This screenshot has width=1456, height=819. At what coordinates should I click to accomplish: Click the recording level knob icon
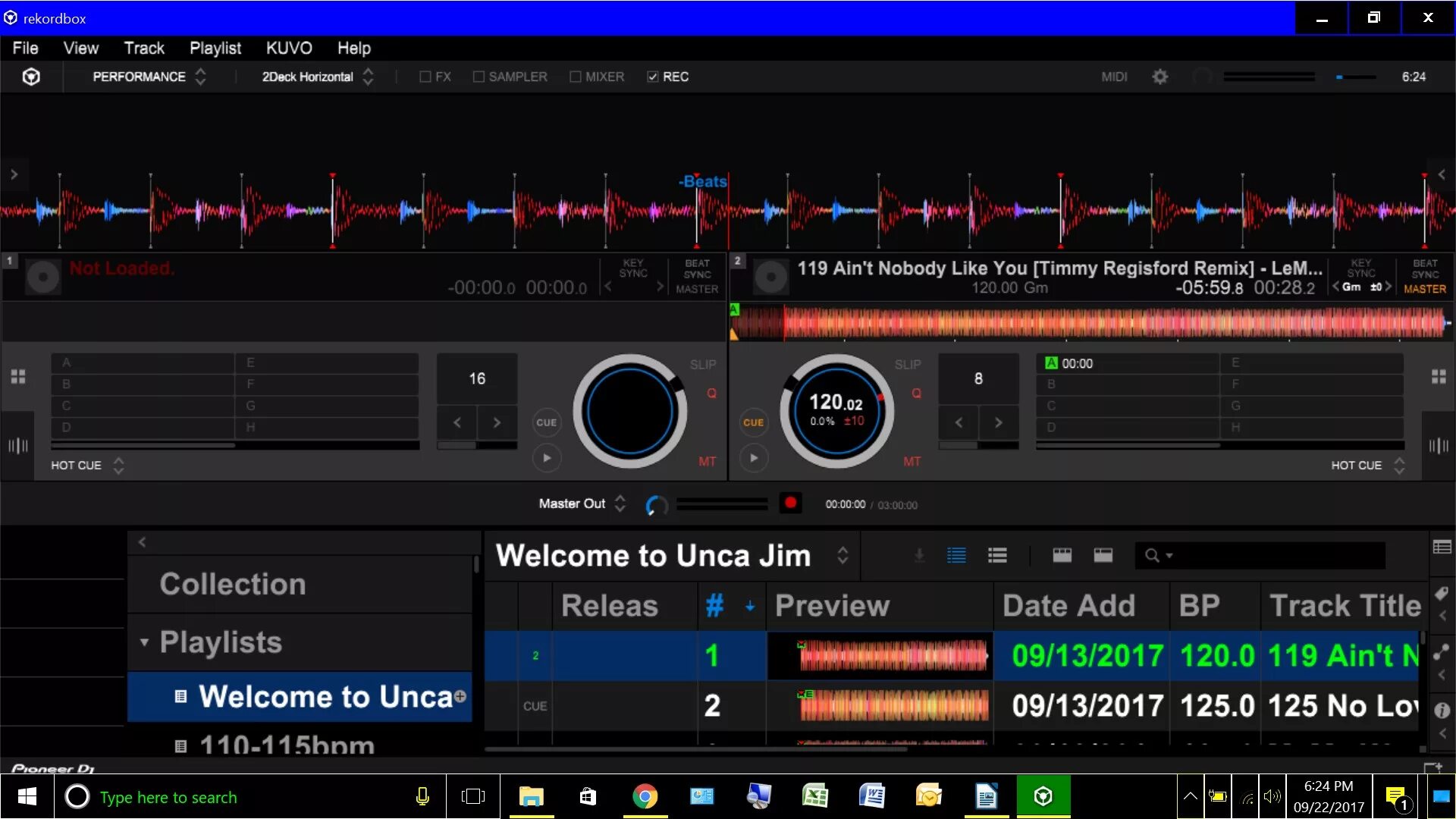pyautogui.click(x=657, y=505)
